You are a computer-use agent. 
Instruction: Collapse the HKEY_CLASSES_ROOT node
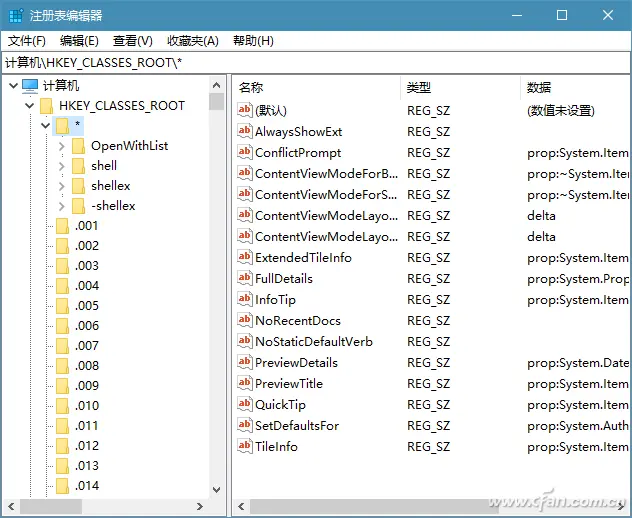pyautogui.click(x=29, y=106)
